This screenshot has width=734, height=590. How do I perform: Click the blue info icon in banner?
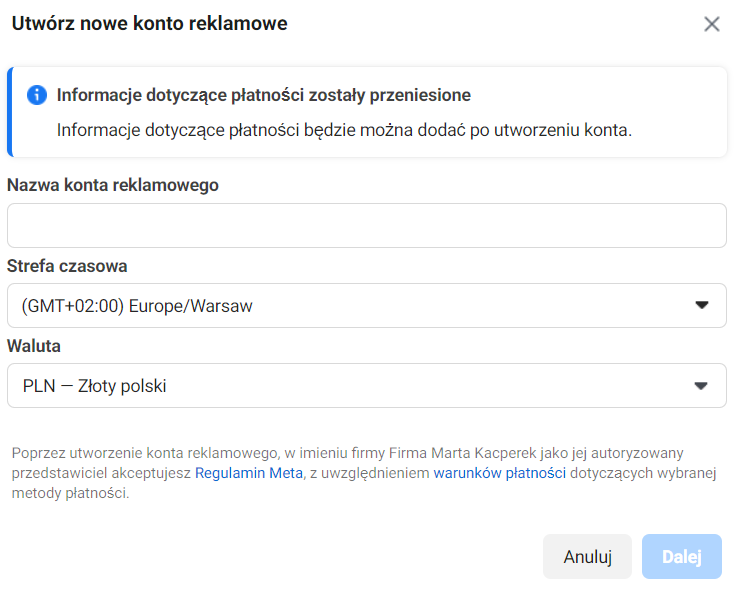[37, 95]
